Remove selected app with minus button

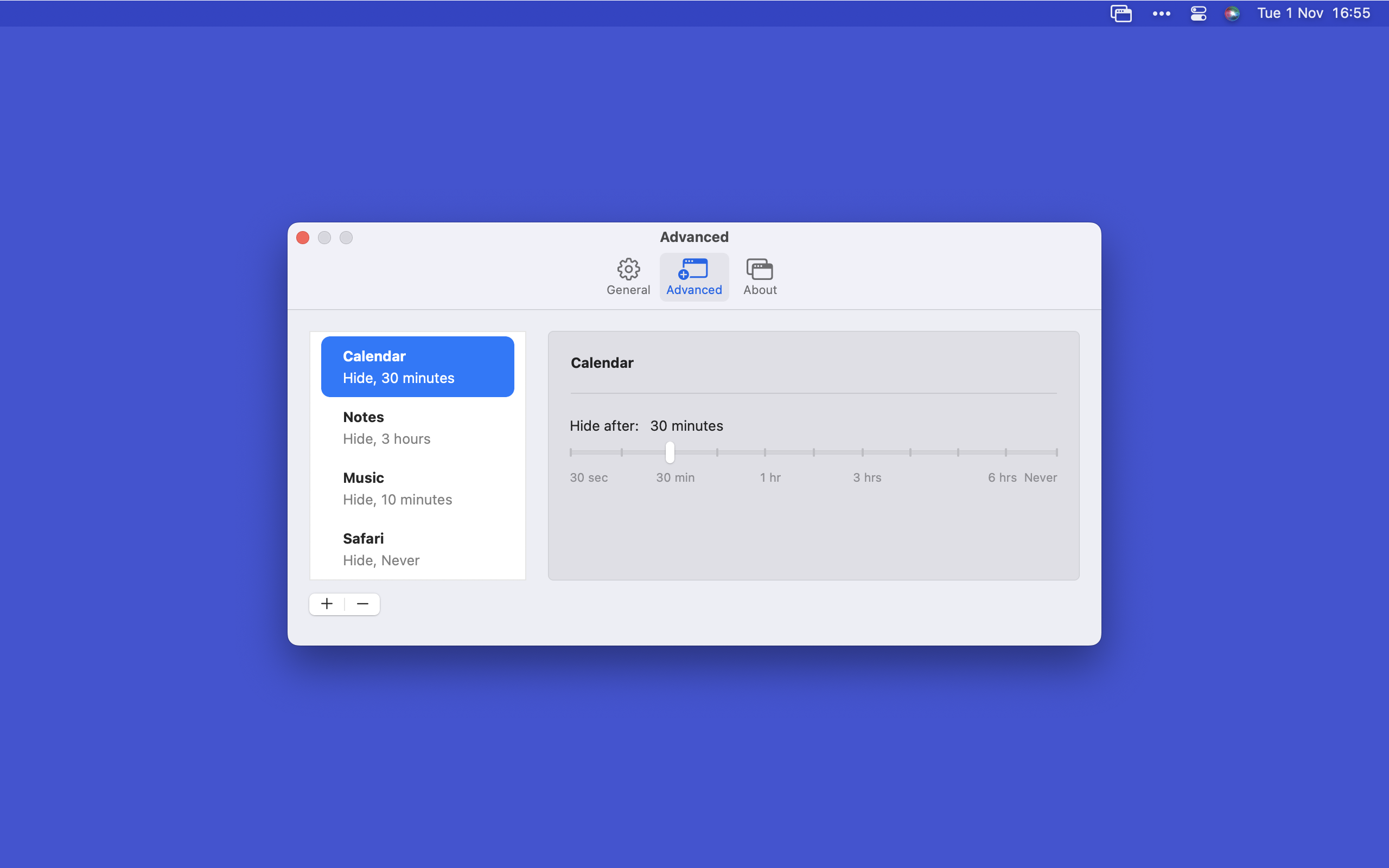[x=362, y=604]
